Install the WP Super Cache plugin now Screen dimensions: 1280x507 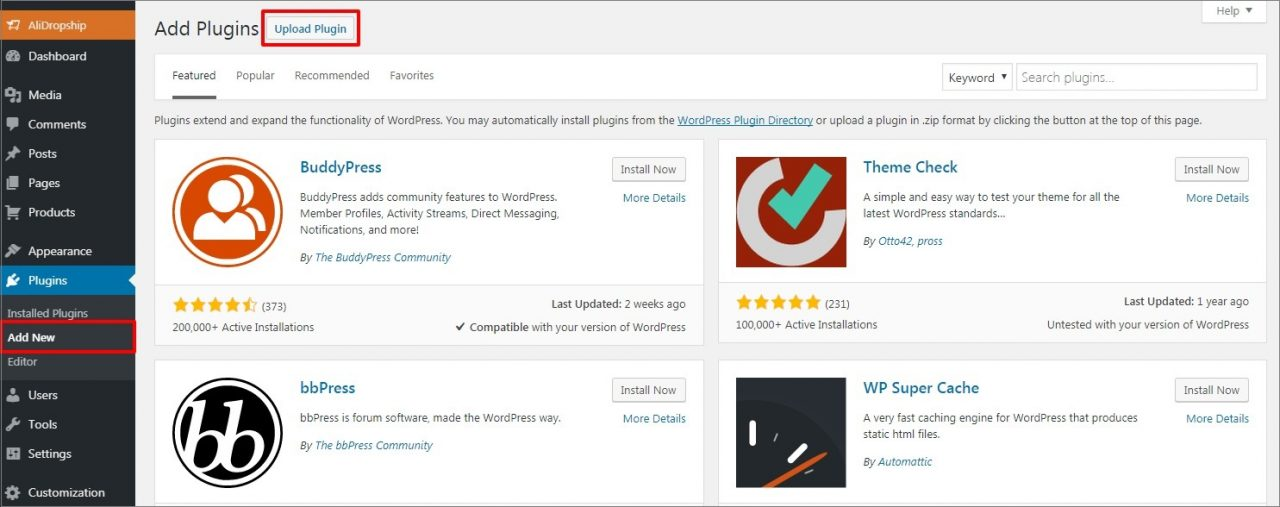(x=1212, y=390)
